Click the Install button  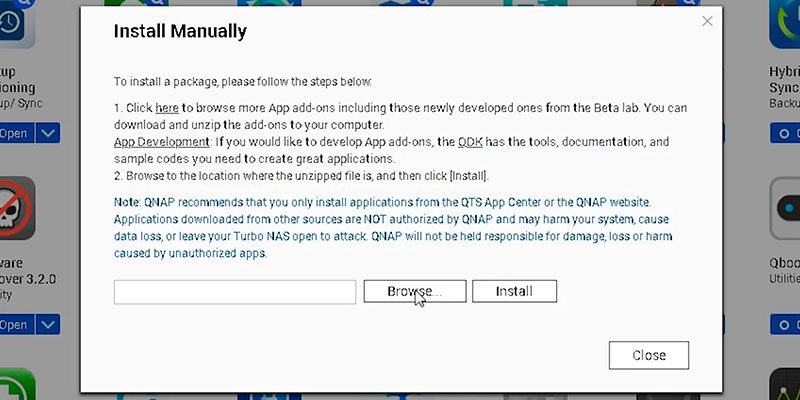514,291
